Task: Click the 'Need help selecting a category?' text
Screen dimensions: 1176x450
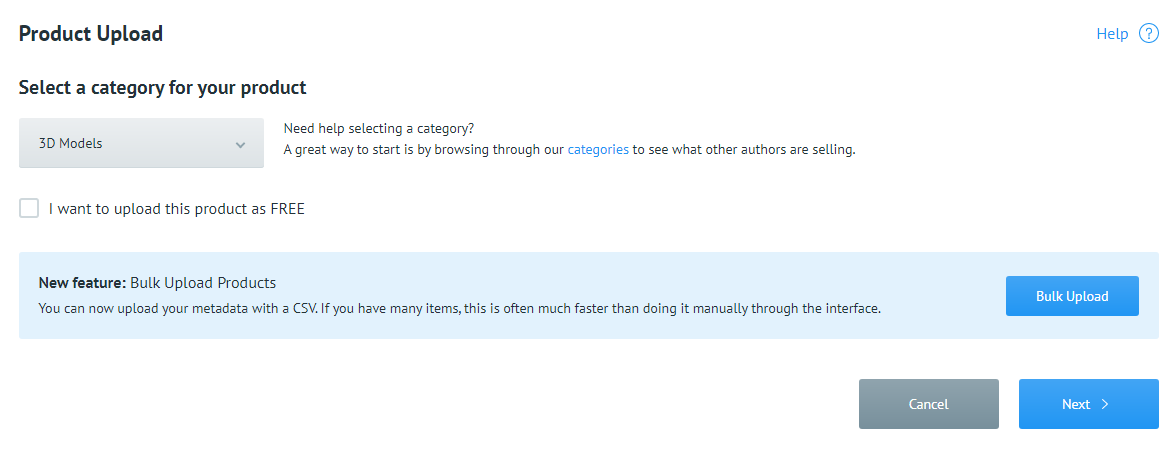Action: (379, 129)
